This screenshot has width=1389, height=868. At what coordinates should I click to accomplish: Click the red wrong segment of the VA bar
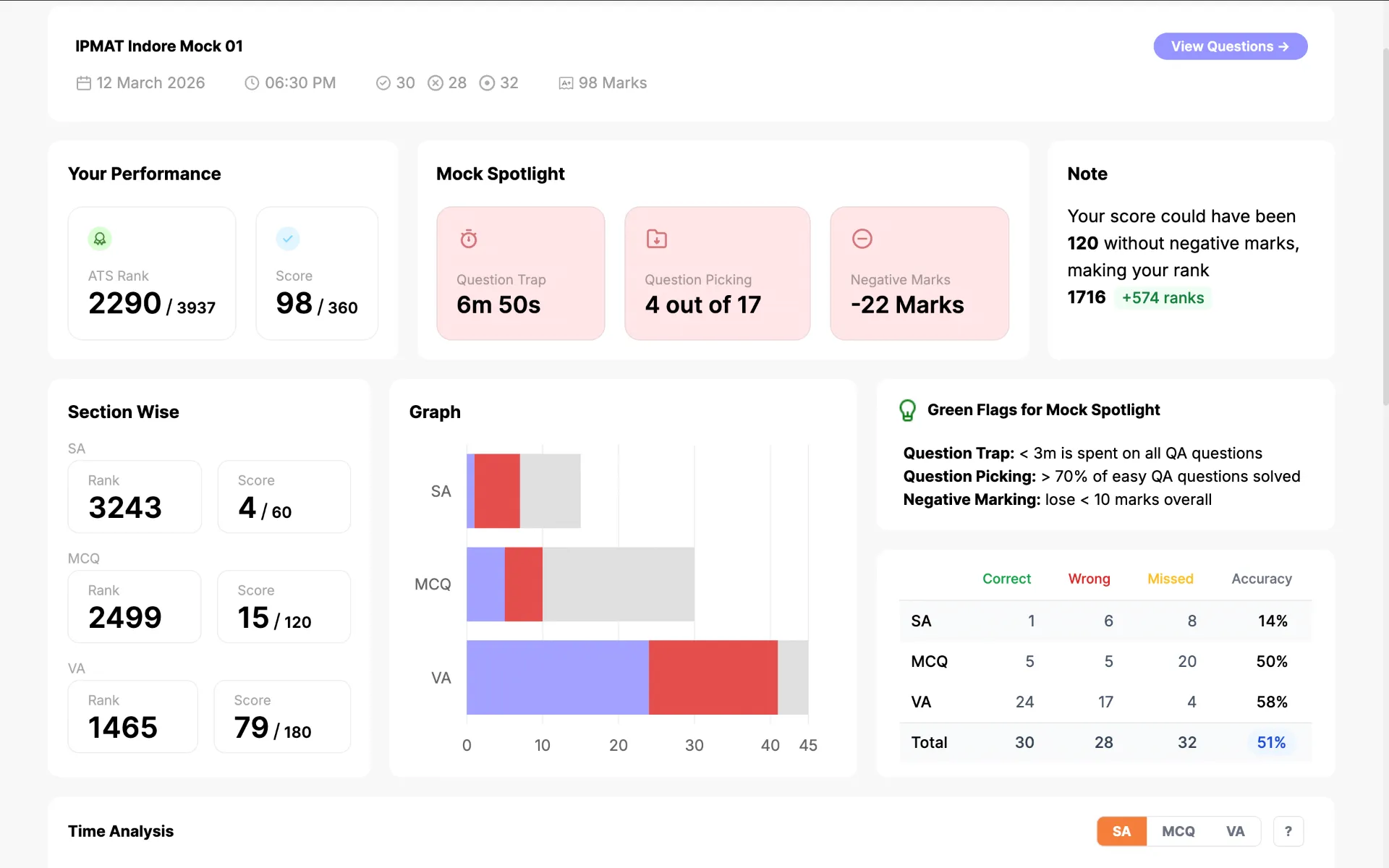713,677
